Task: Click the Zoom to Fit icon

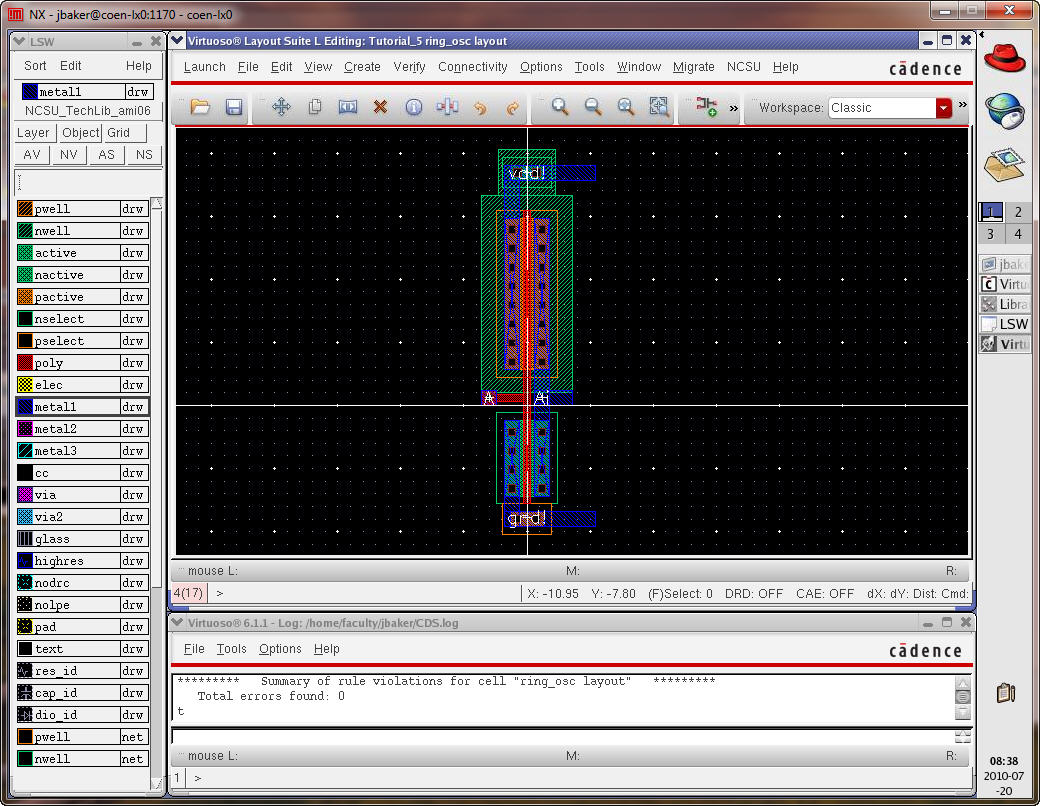Action: coord(659,107)
